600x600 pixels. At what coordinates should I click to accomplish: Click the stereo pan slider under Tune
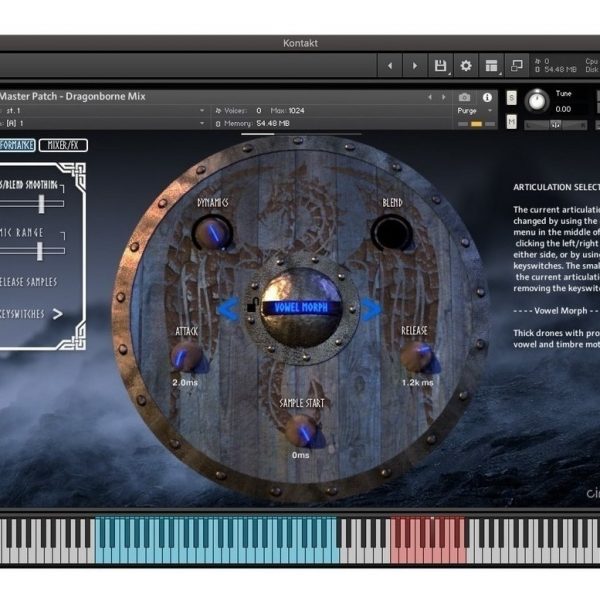[555, 125]
